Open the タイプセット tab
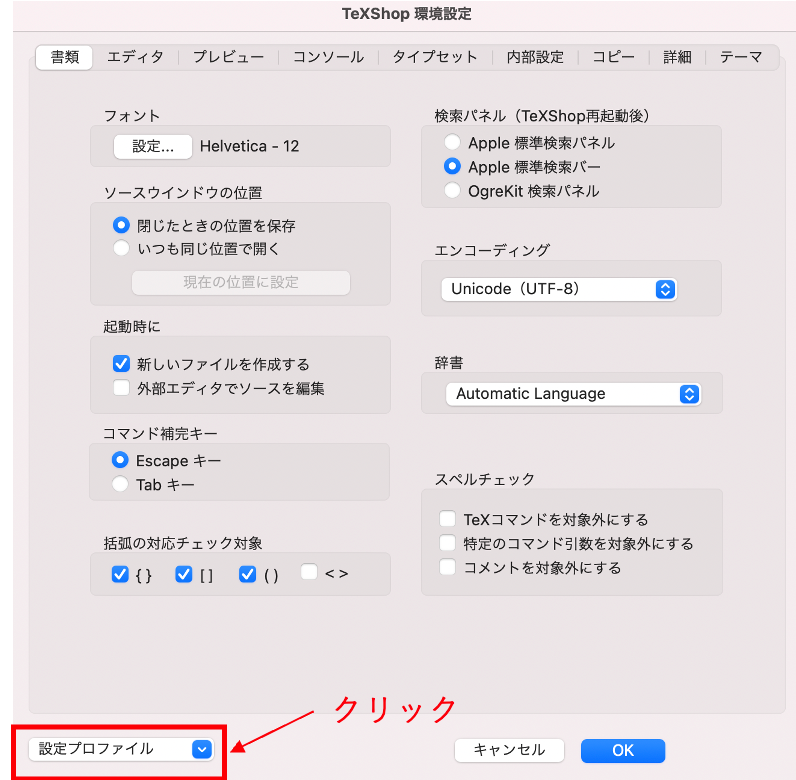The height and width of the screenshot is (780, 796). pos(435,57)
